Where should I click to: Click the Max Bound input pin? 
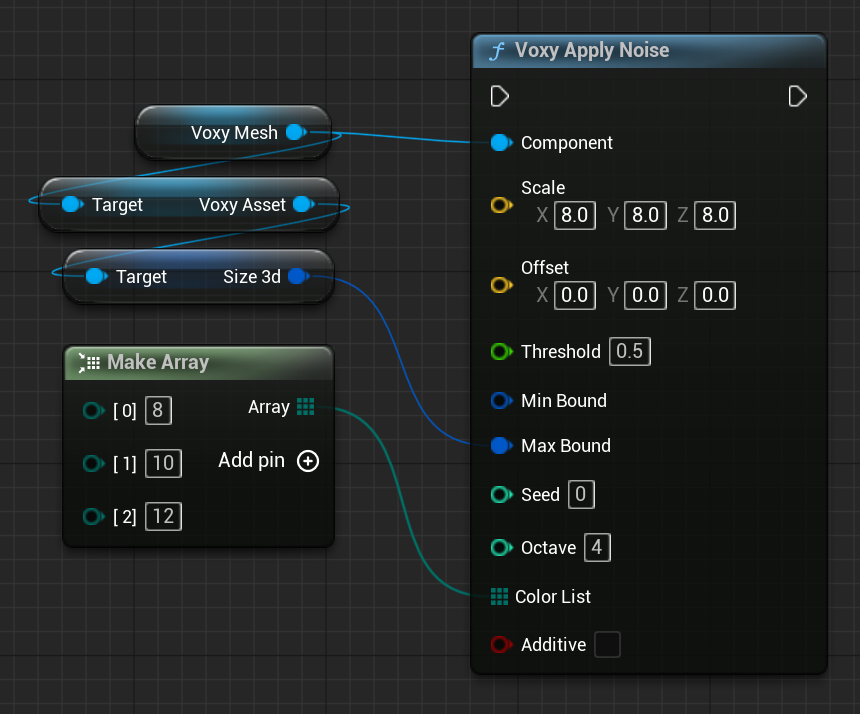[x=501, y=446]
